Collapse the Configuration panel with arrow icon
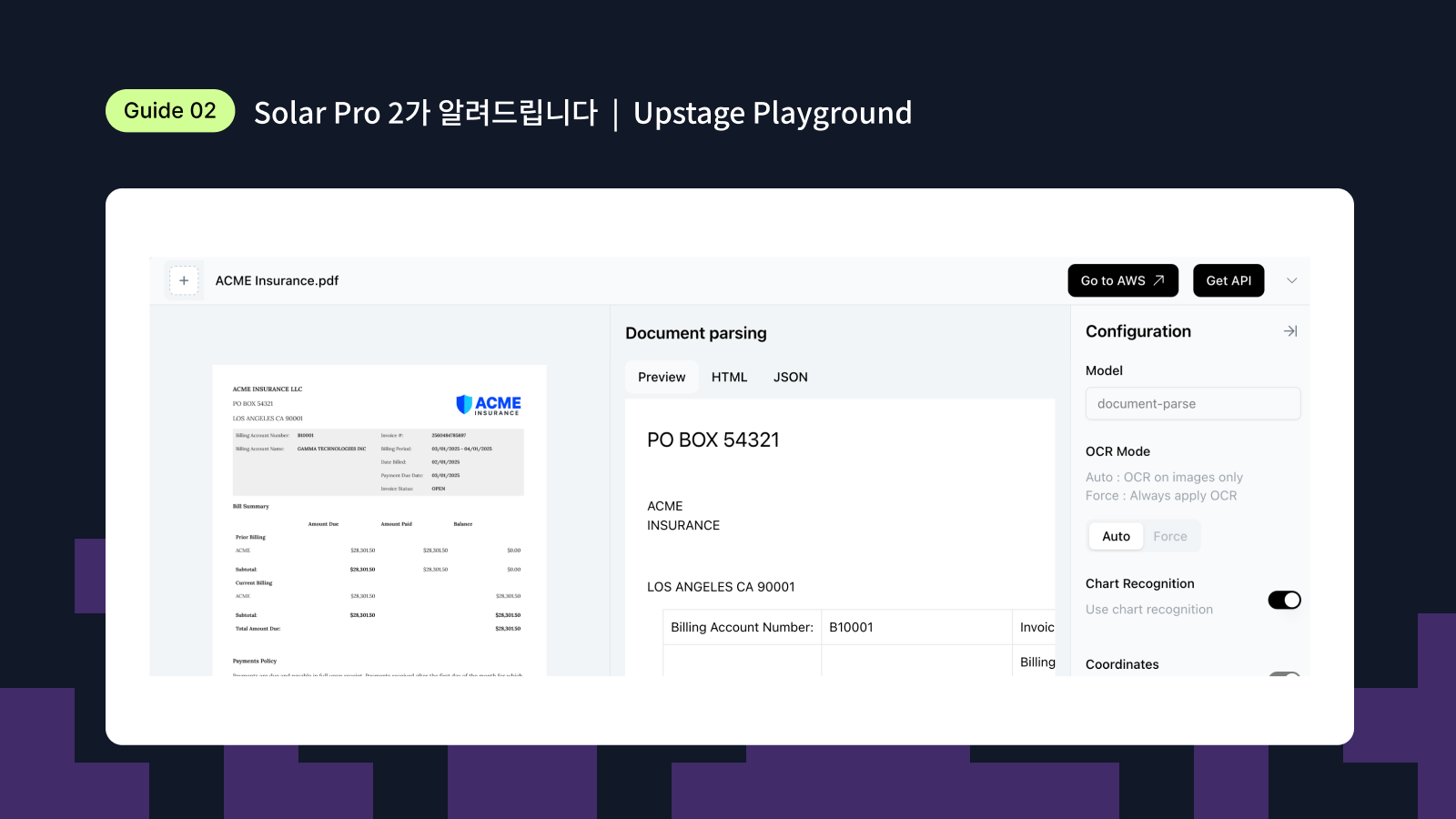Viewport: 1456px width, 819px height. pos(1290,331)
